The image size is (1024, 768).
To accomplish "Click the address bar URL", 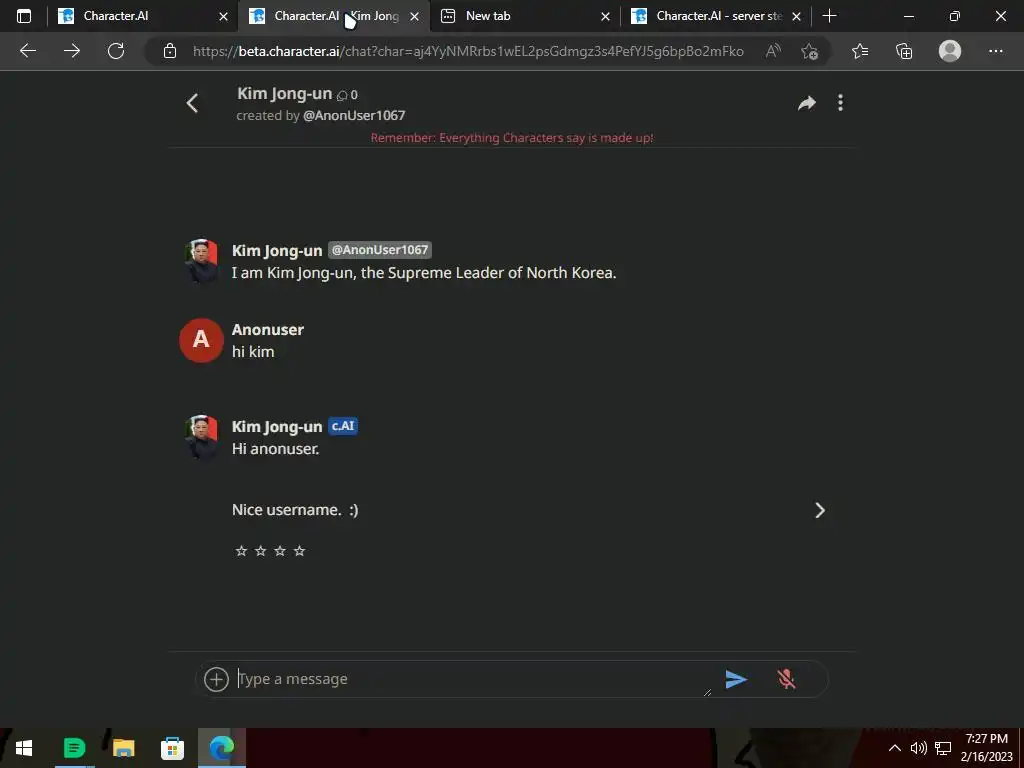I will 468,51.
